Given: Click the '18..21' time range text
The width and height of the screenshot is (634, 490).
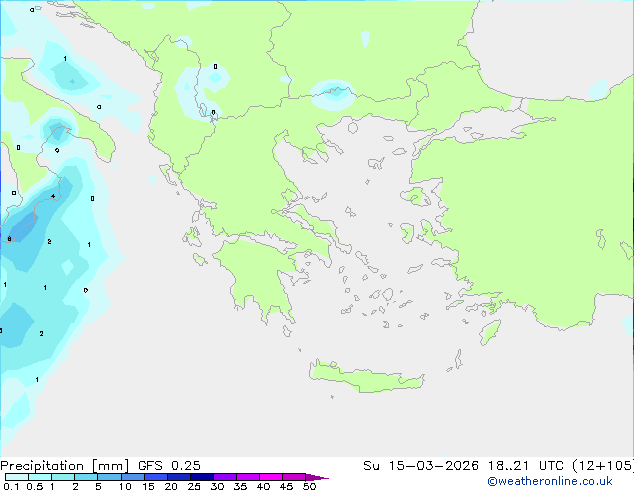Looking at the screenshot, I should click(508, 466).
